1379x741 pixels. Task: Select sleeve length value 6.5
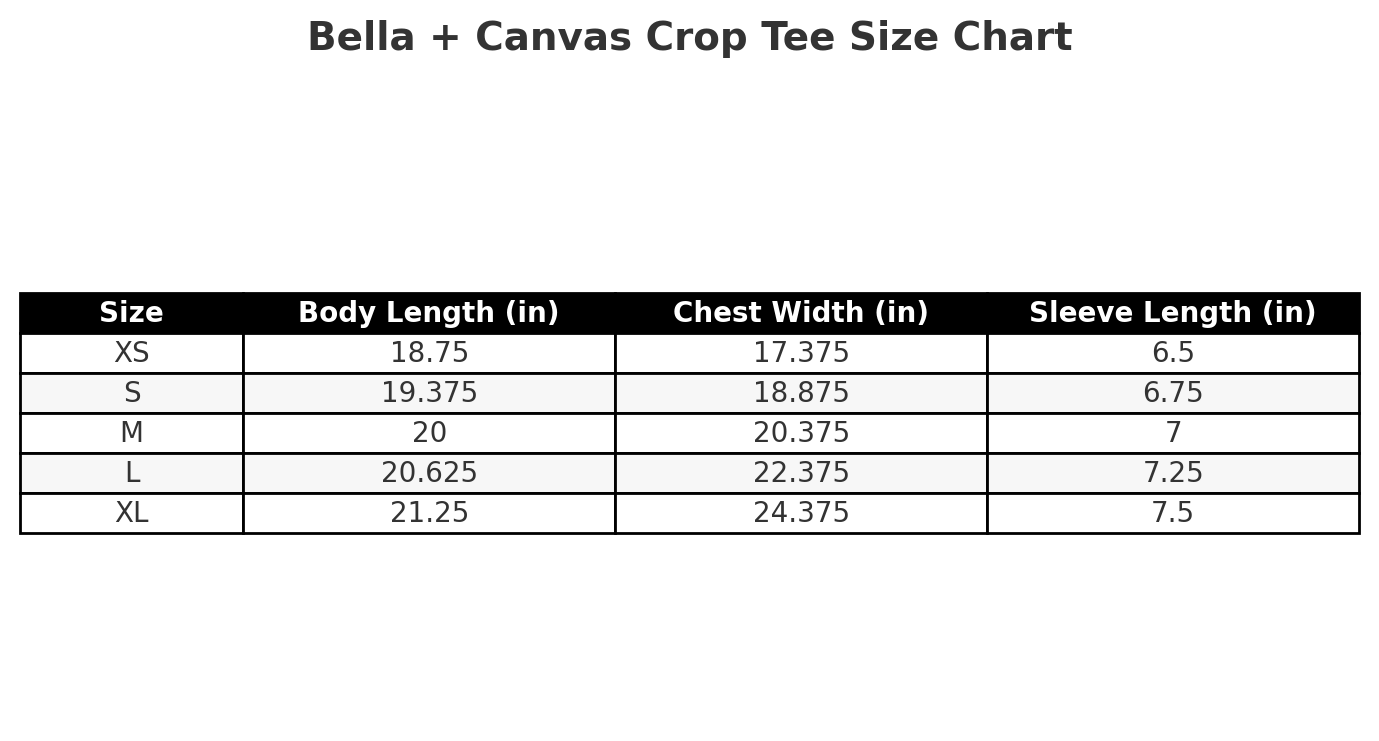1173,353
